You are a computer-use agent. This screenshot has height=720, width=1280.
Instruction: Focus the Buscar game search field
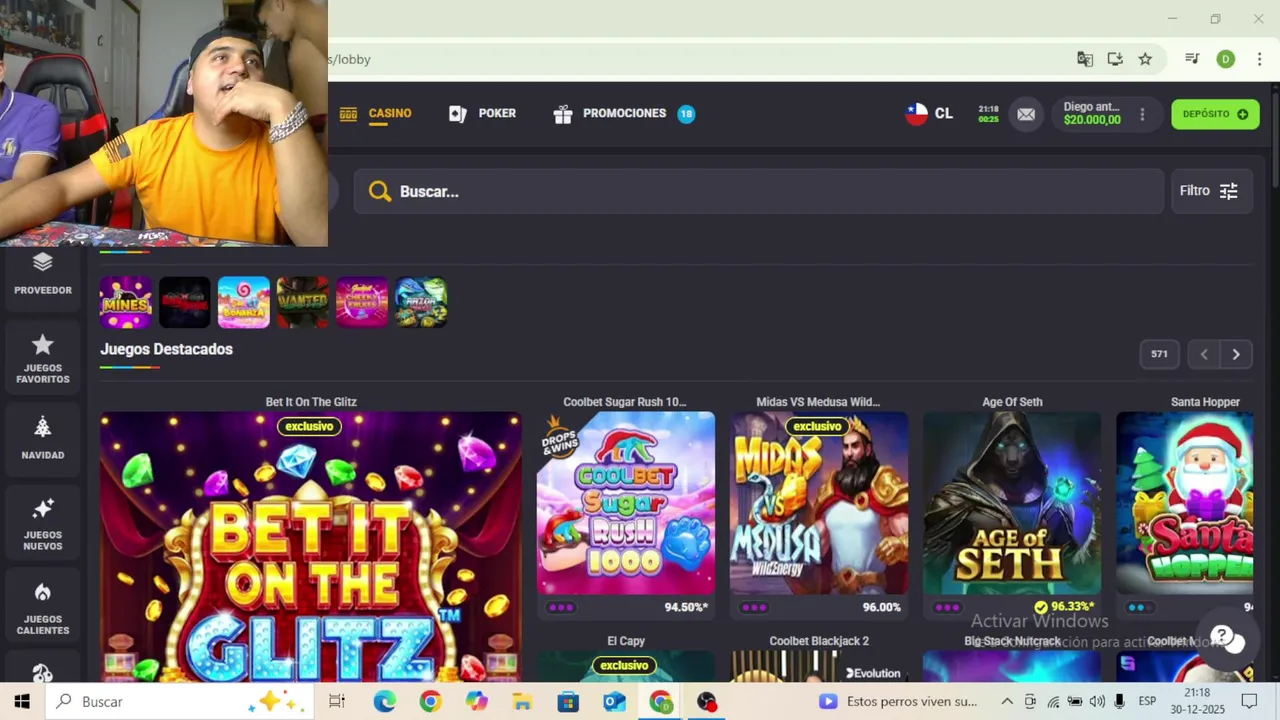click(x=758, y=191)
